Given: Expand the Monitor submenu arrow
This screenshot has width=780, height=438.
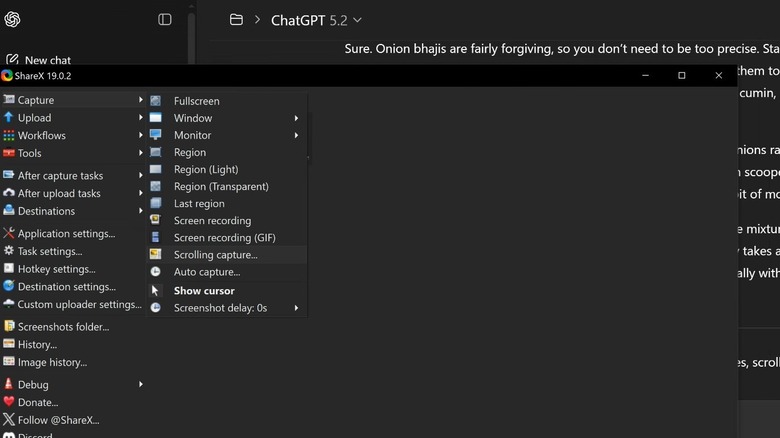Looking at the screenshot, I should click(x=296, y=135).
